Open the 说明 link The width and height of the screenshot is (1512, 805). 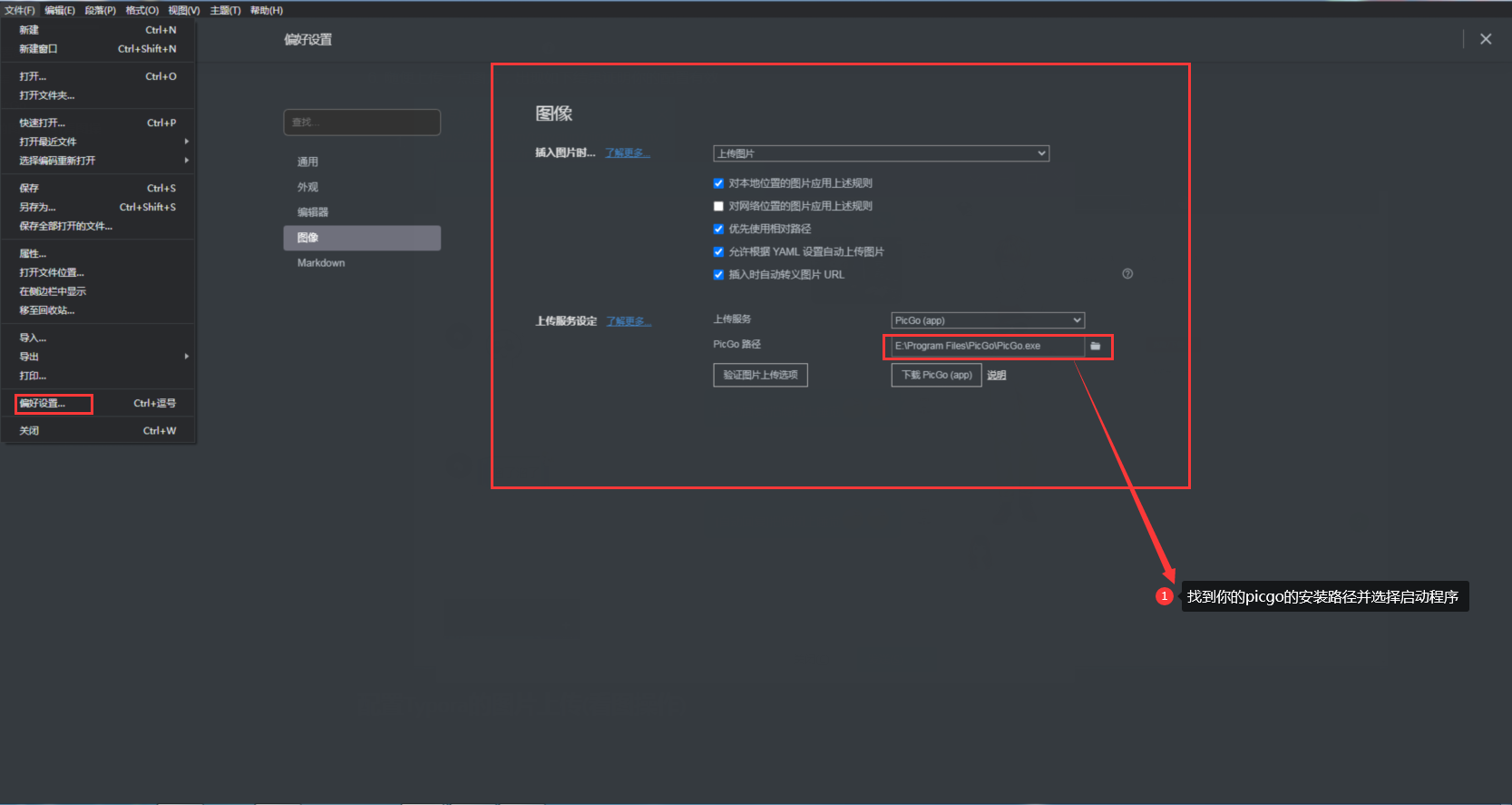pyautogui.click(x=997, y=376)
